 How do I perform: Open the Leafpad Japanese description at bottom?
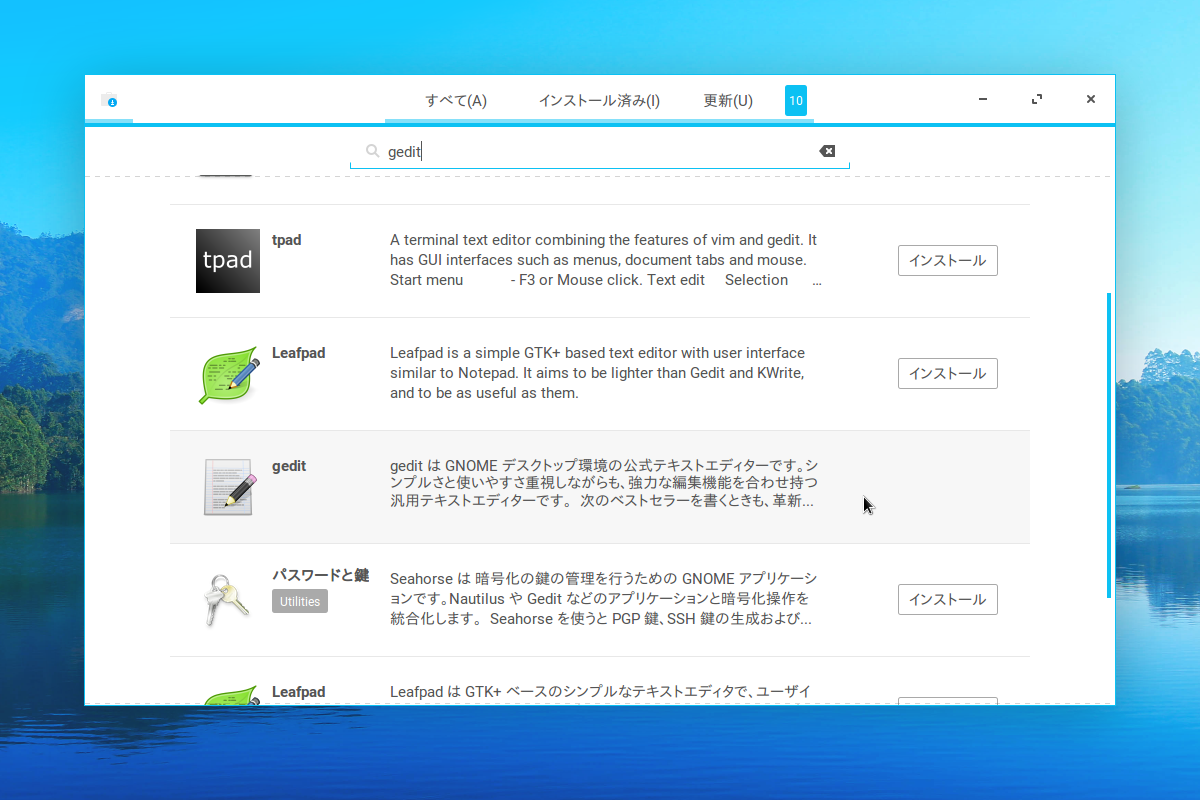pos(600,692)
